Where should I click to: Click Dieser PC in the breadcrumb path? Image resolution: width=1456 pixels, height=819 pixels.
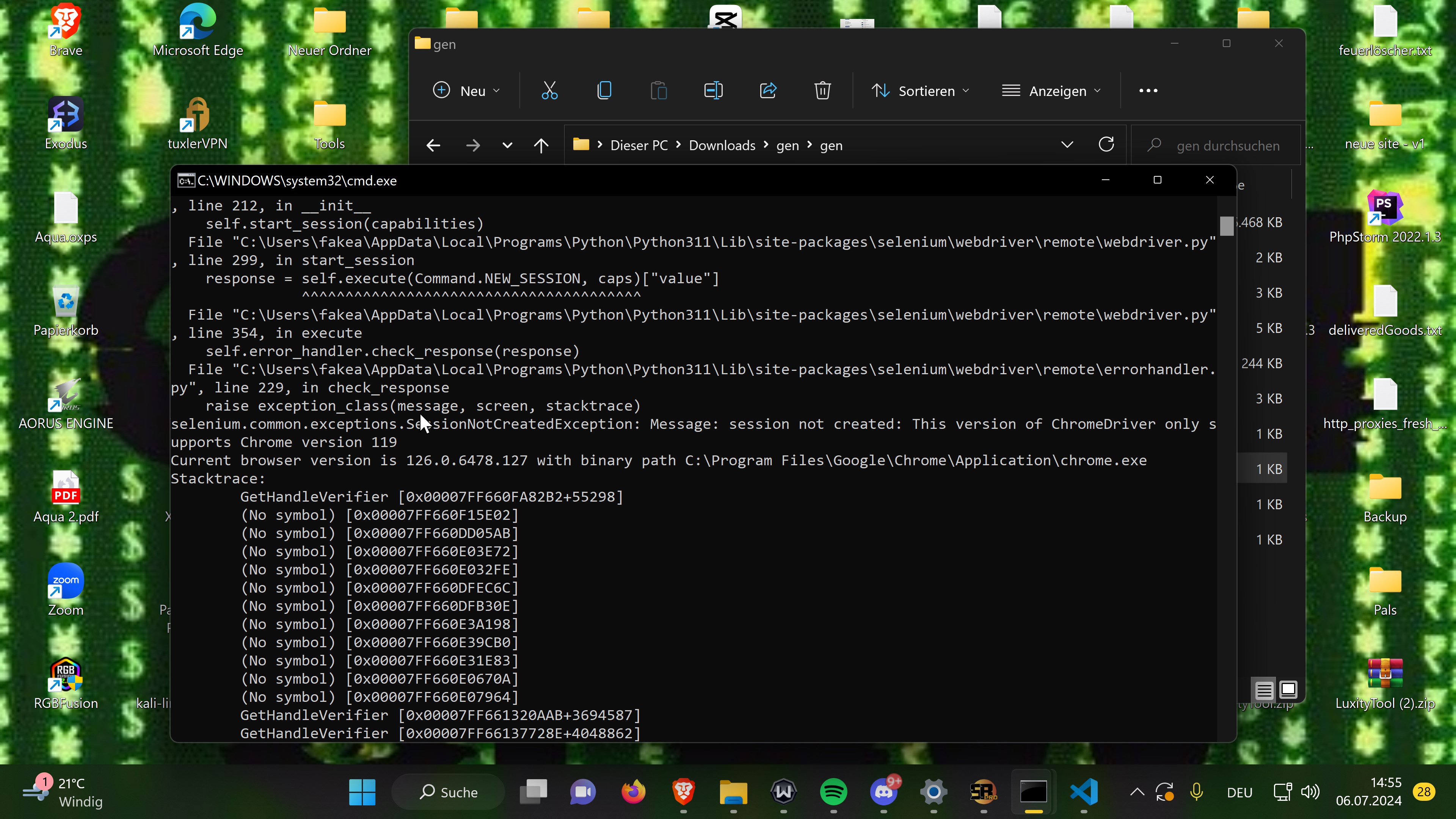pos(639,145)
